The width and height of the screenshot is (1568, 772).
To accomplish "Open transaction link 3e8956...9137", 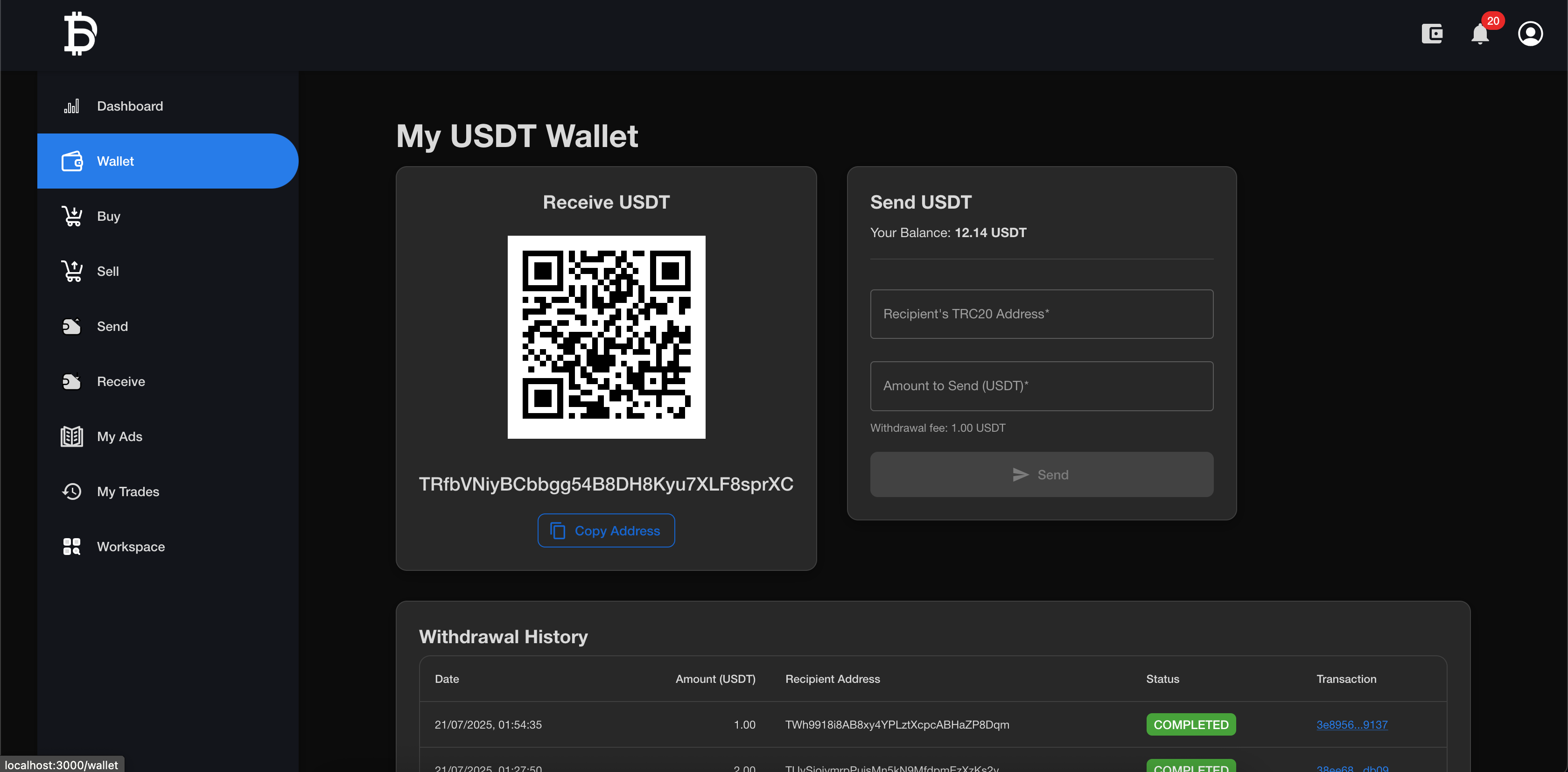I will tap(1351, 724).
